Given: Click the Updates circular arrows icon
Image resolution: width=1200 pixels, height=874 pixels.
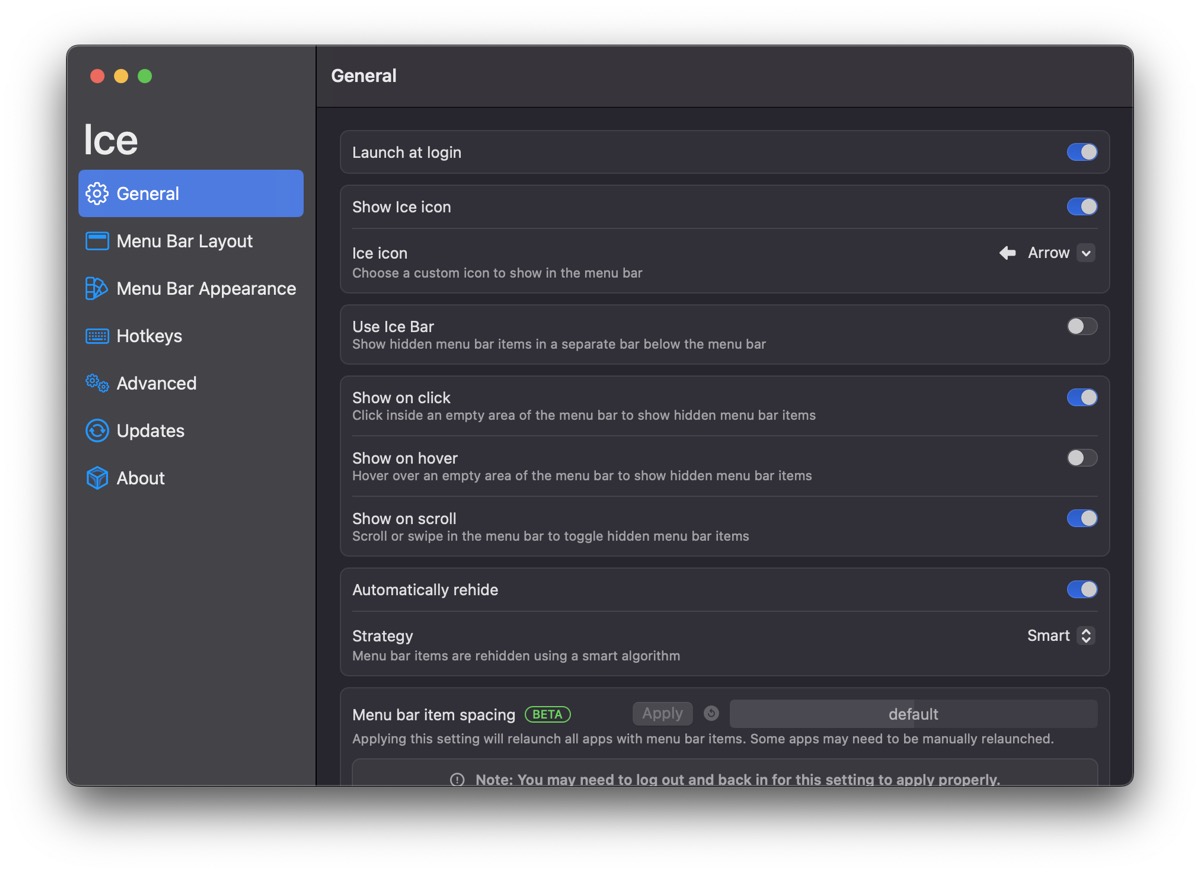Looking at the screenshot, I should coord(97,431).
